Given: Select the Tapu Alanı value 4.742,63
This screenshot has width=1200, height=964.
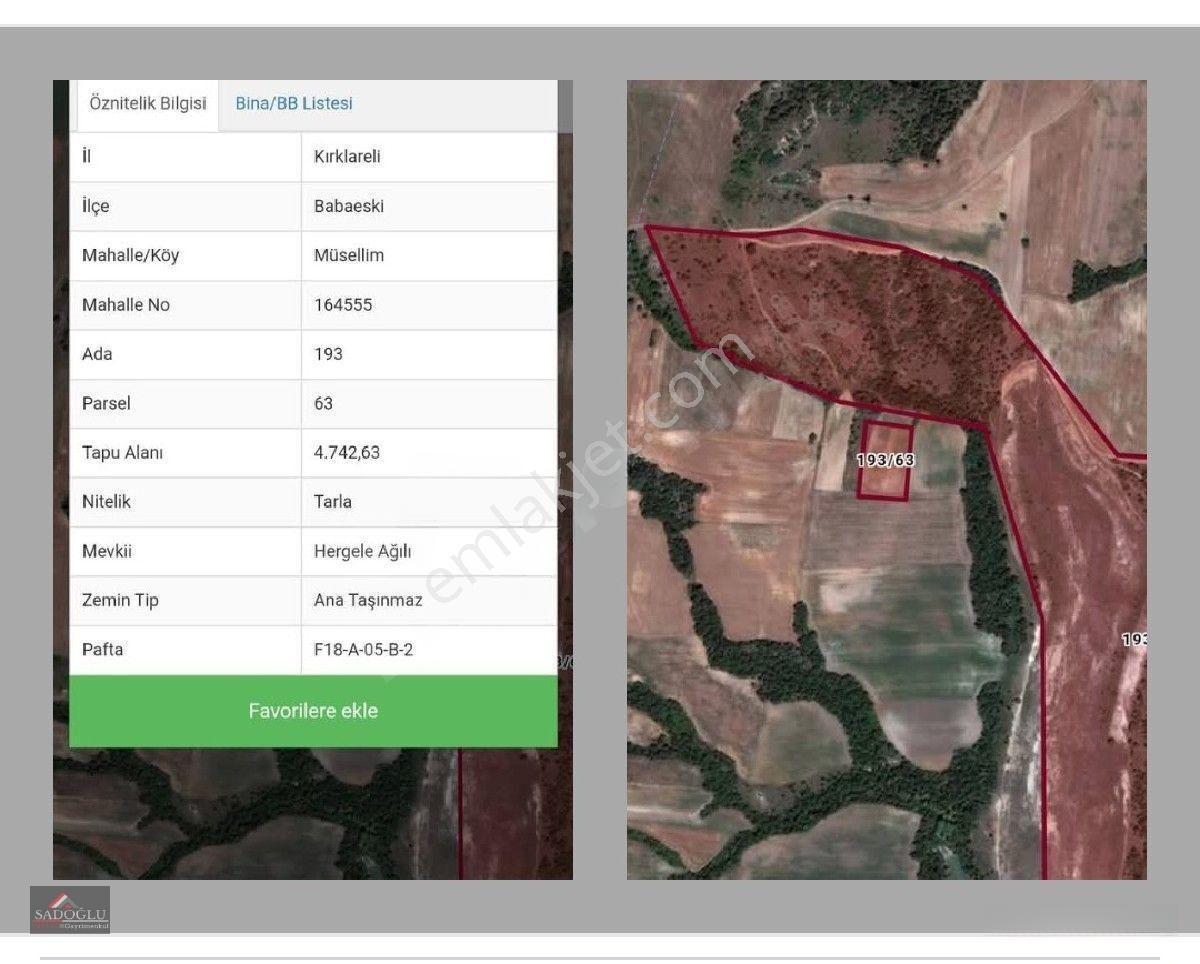Looking at the screenshot, I should tap(346, 453).
